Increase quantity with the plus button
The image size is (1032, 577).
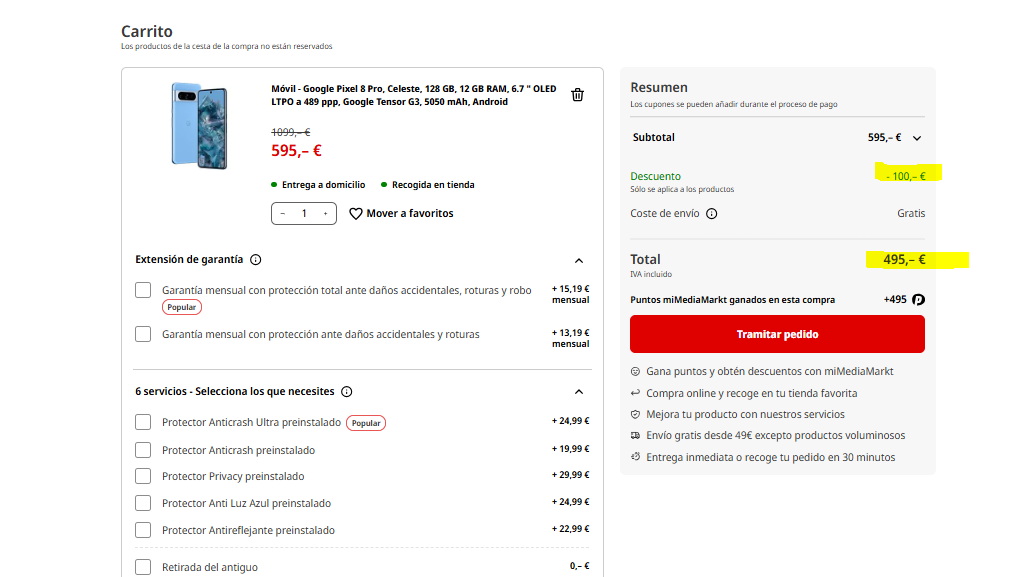point(325,214)
